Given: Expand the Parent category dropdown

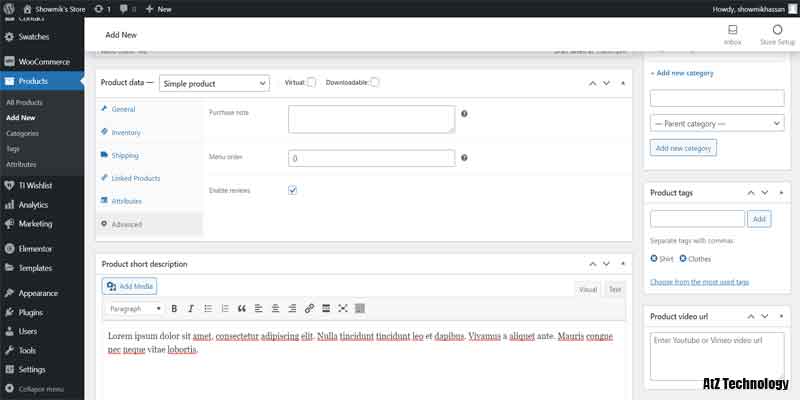Looking at the screenshot, I should click(x=716, y=123).
